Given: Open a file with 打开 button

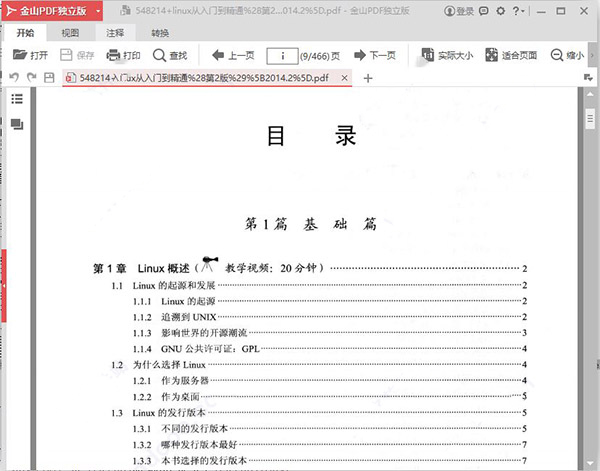Looking at the screenshot, I should tap(30, 55).
